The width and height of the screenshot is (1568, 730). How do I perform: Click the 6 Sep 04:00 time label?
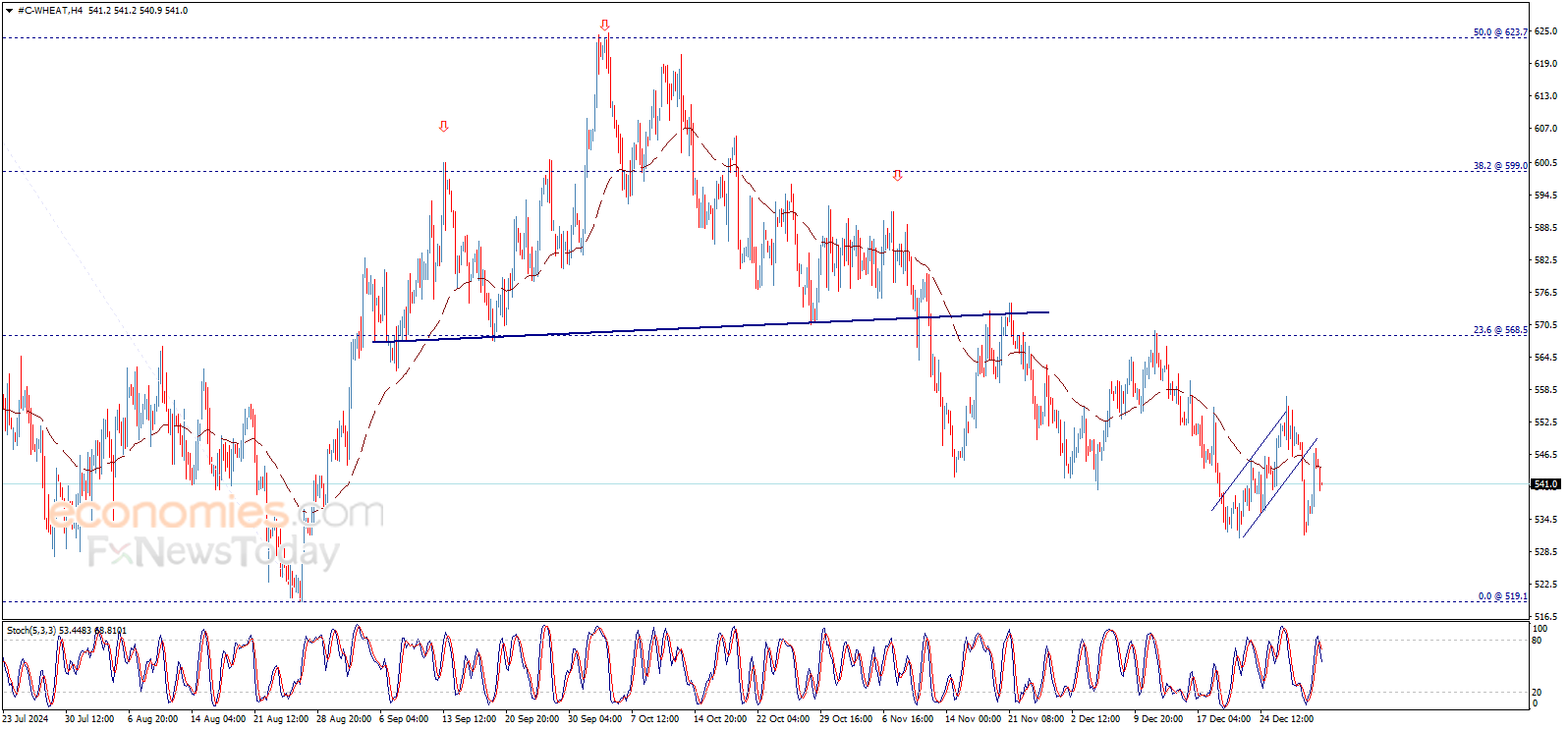404,719
